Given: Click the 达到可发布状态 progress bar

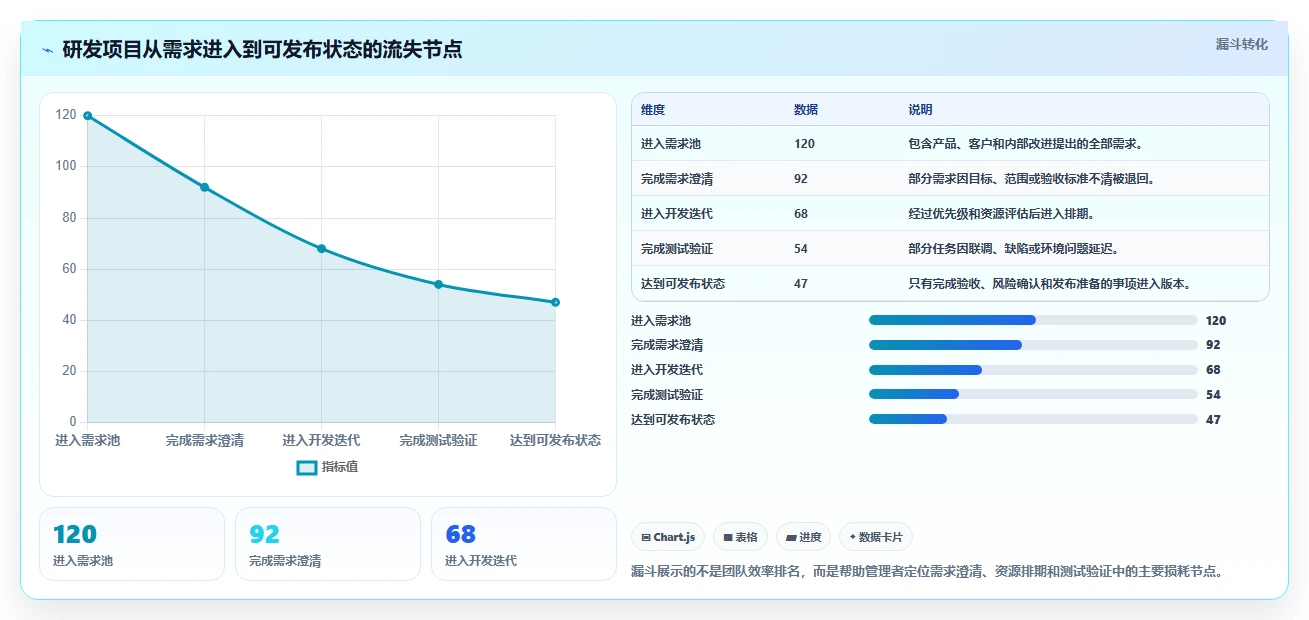Looking at the screenshot, I should tap(1033, 420).
